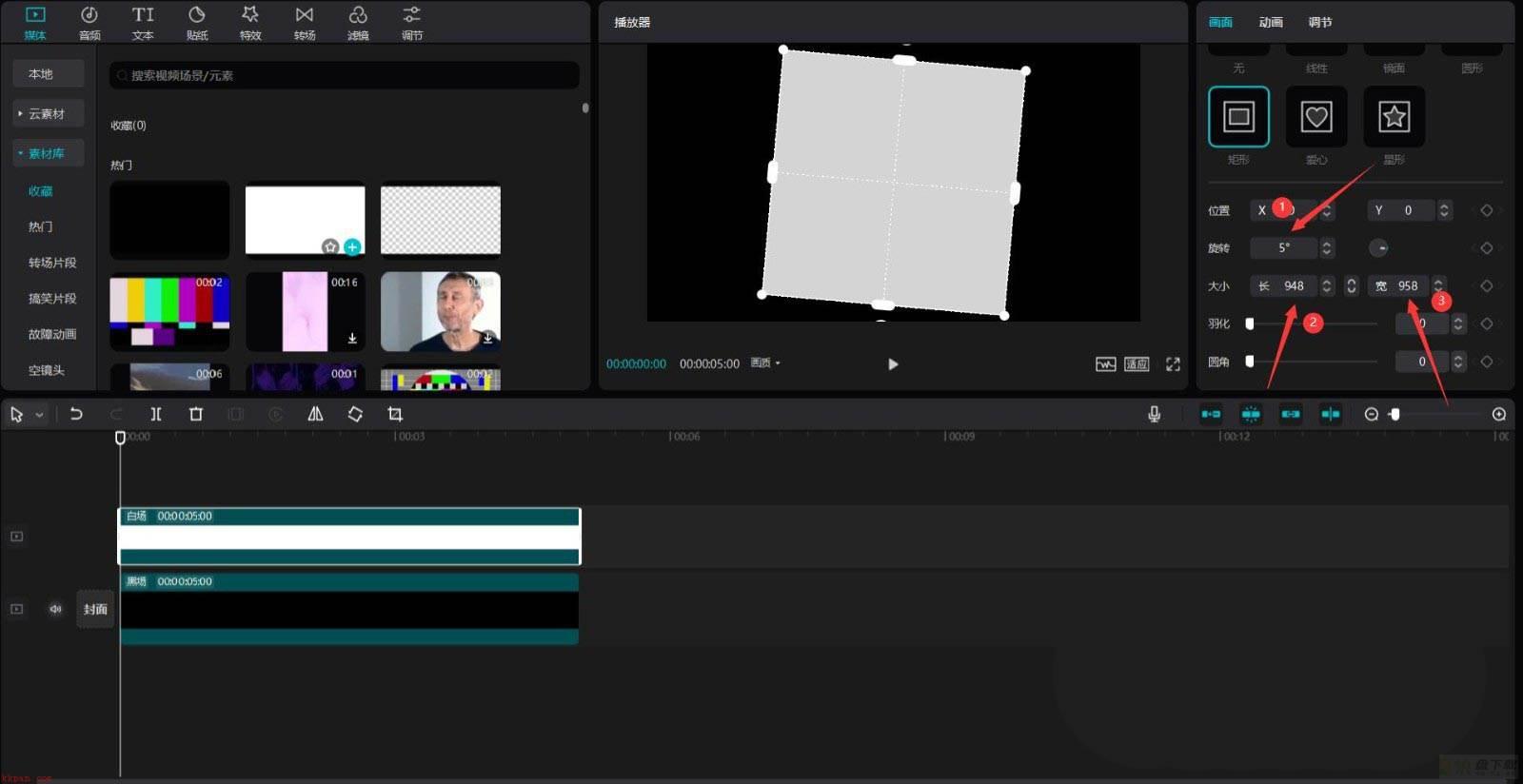Open the 音频 audio panel

89,23
